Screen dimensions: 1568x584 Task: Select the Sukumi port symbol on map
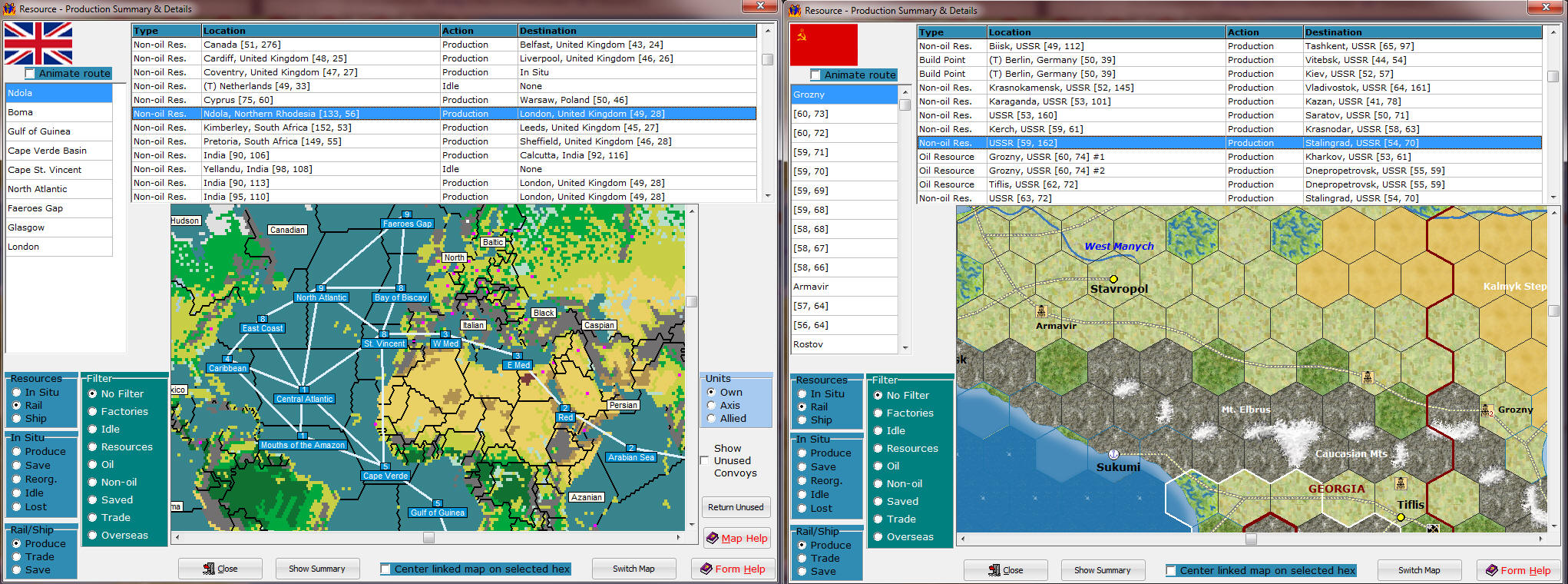1113,454
